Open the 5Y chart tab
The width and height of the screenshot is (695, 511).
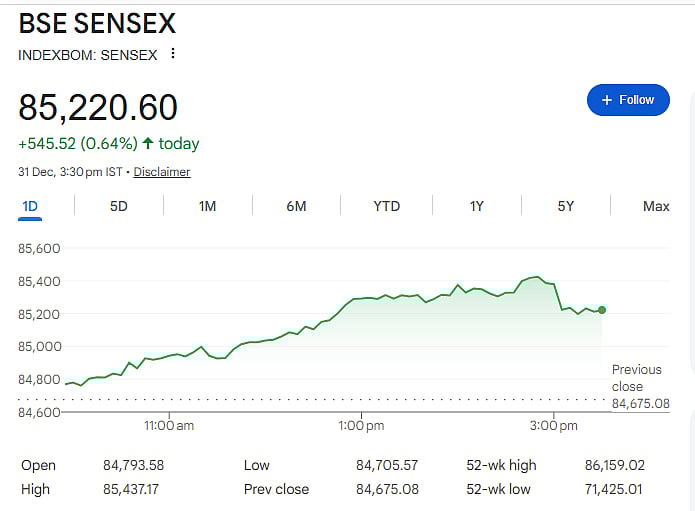click(566, 206)
